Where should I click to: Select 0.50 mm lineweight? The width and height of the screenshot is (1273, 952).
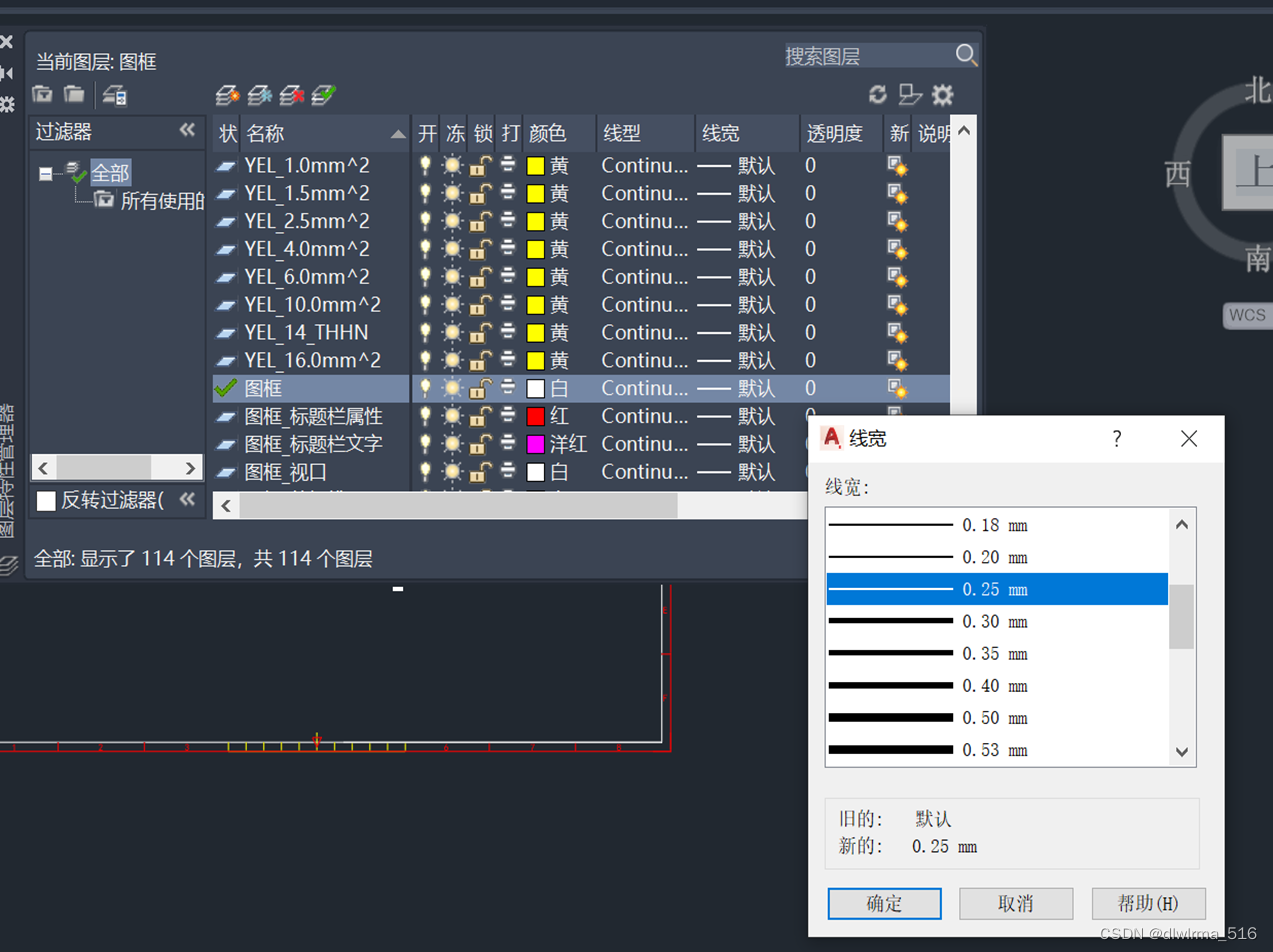coord(997,717)
